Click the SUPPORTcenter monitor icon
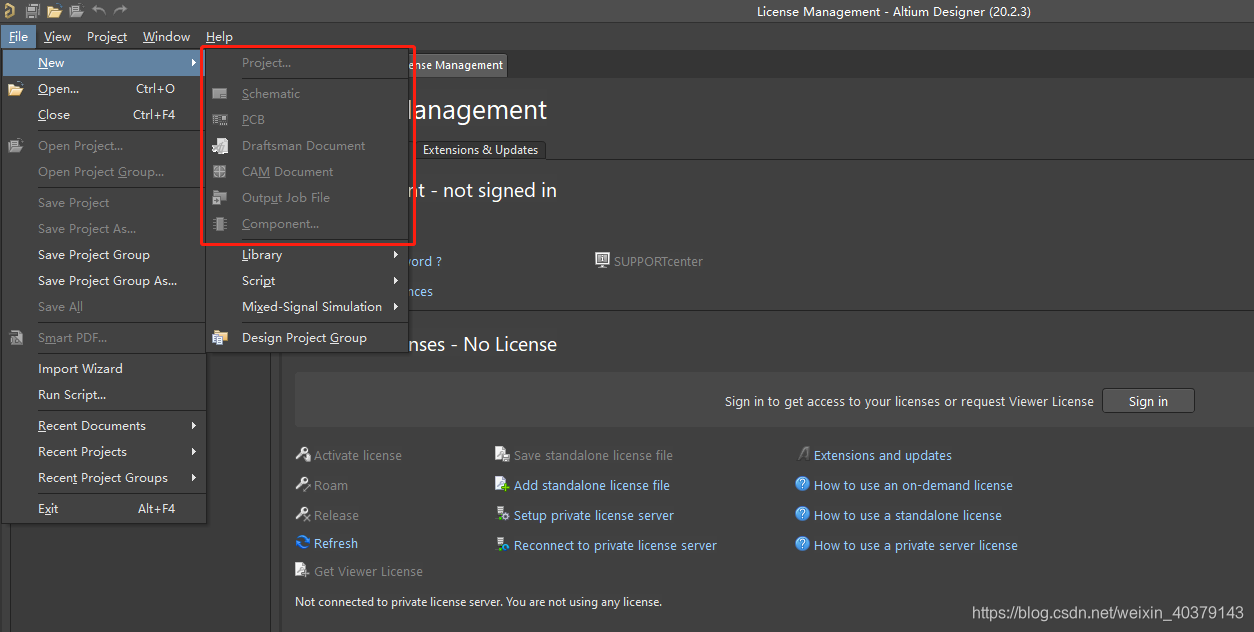 [602, 261]
